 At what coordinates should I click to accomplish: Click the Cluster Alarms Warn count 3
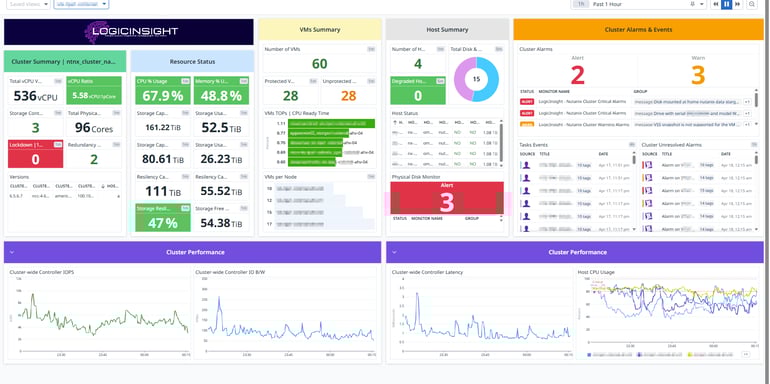(x=698, y=76)
